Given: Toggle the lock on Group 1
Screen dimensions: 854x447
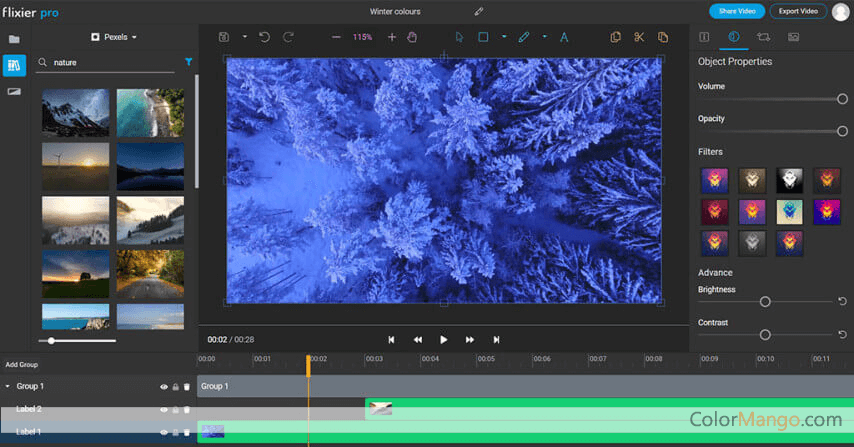Looking at the screenshot, I should coord(175,386).
